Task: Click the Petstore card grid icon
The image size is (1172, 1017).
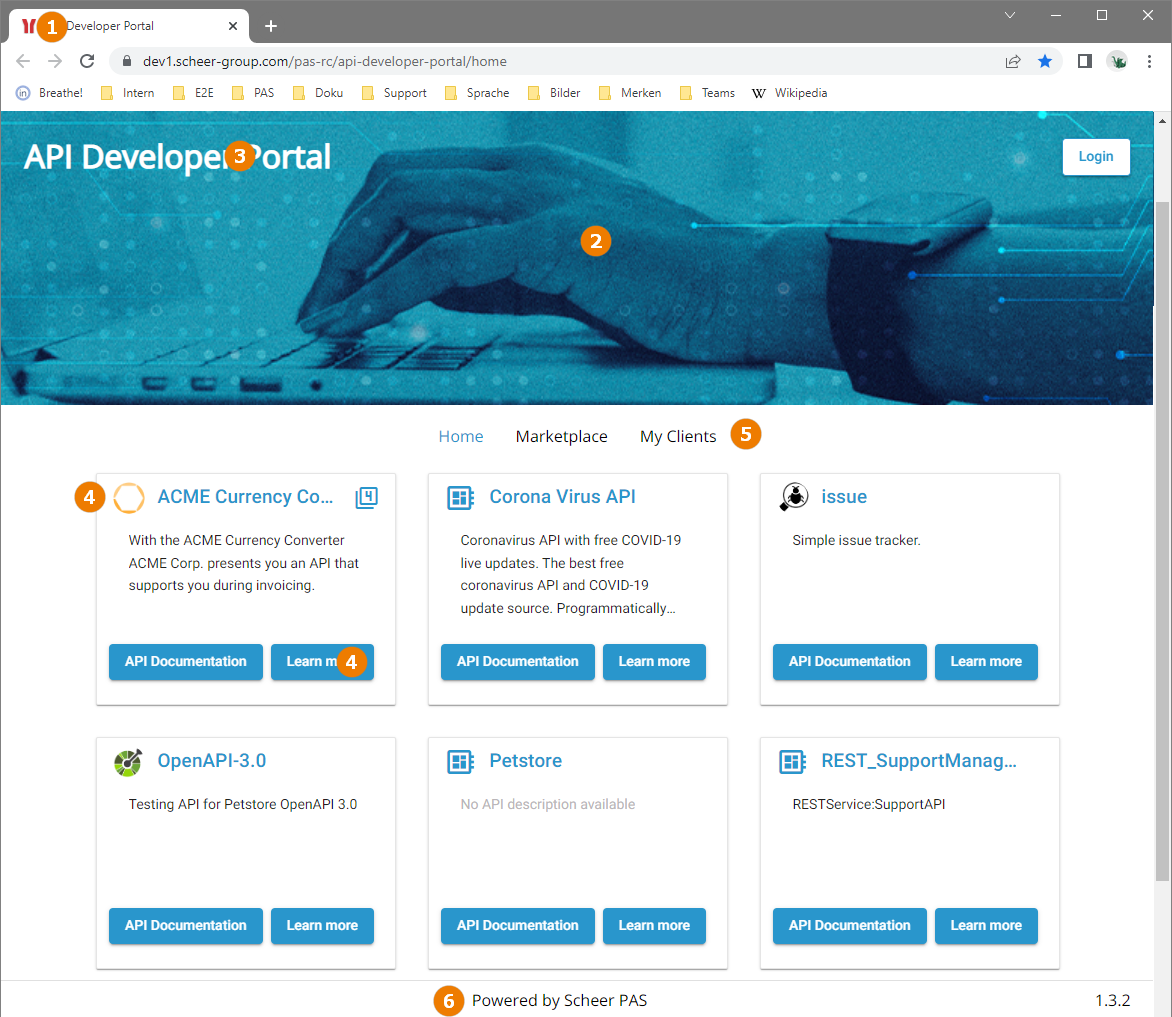Action: (x=460, y=761)
